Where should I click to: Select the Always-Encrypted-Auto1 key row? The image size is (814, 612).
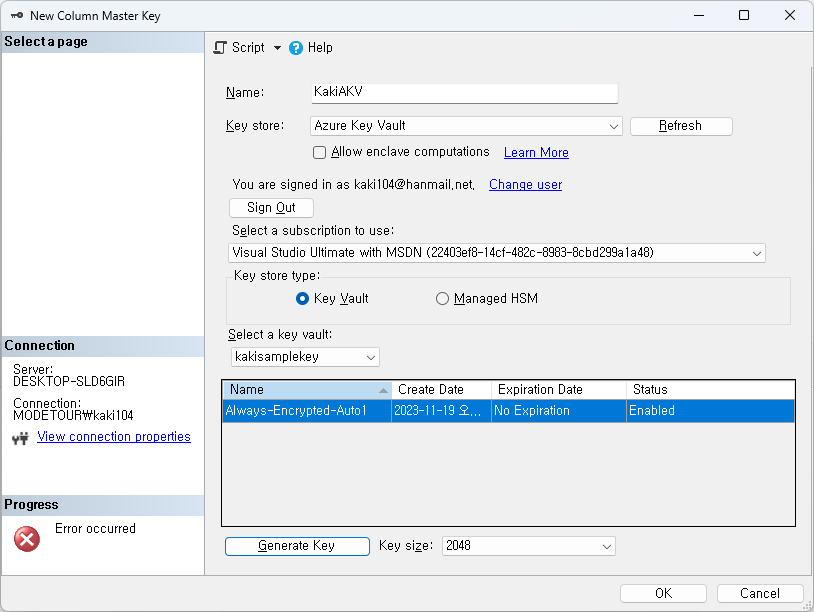(508, 411)
